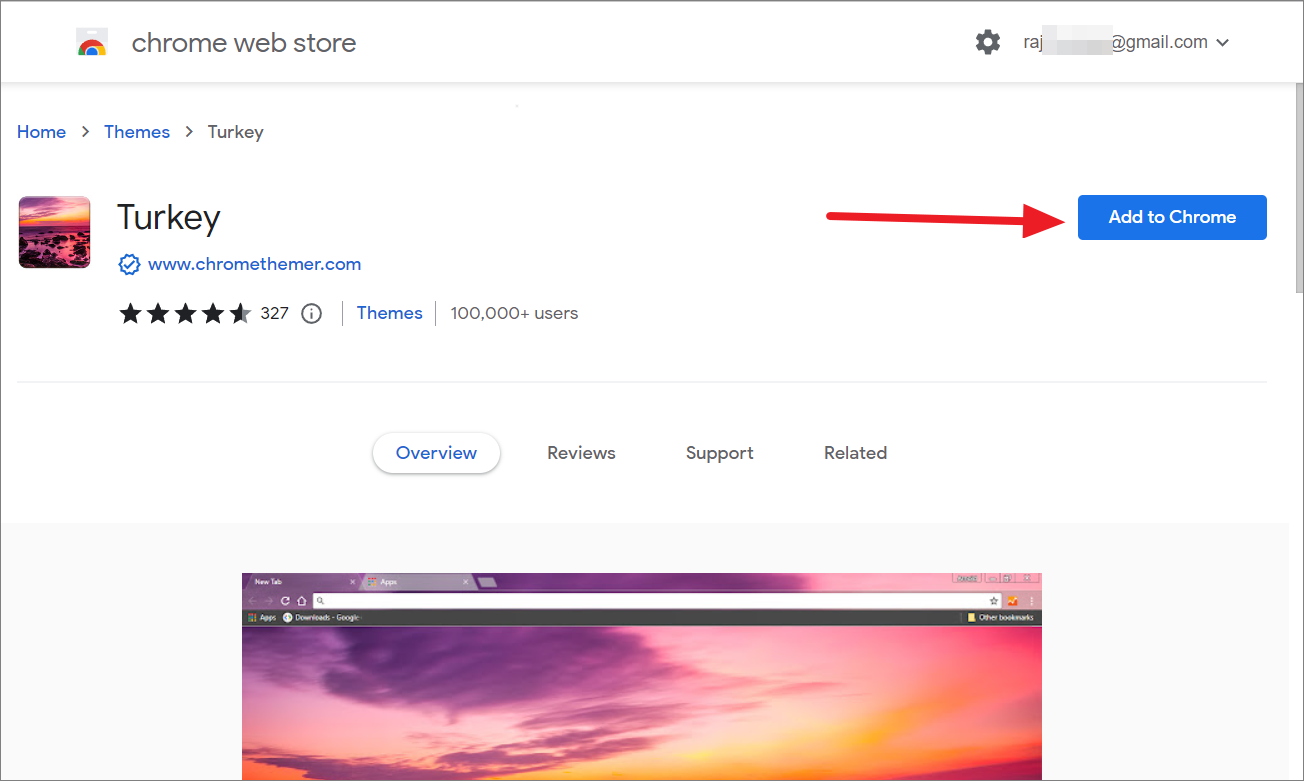Click the Turkey theme square thumbnail
This screenshot has width=1304, height=781.
(x=54, y=232)
